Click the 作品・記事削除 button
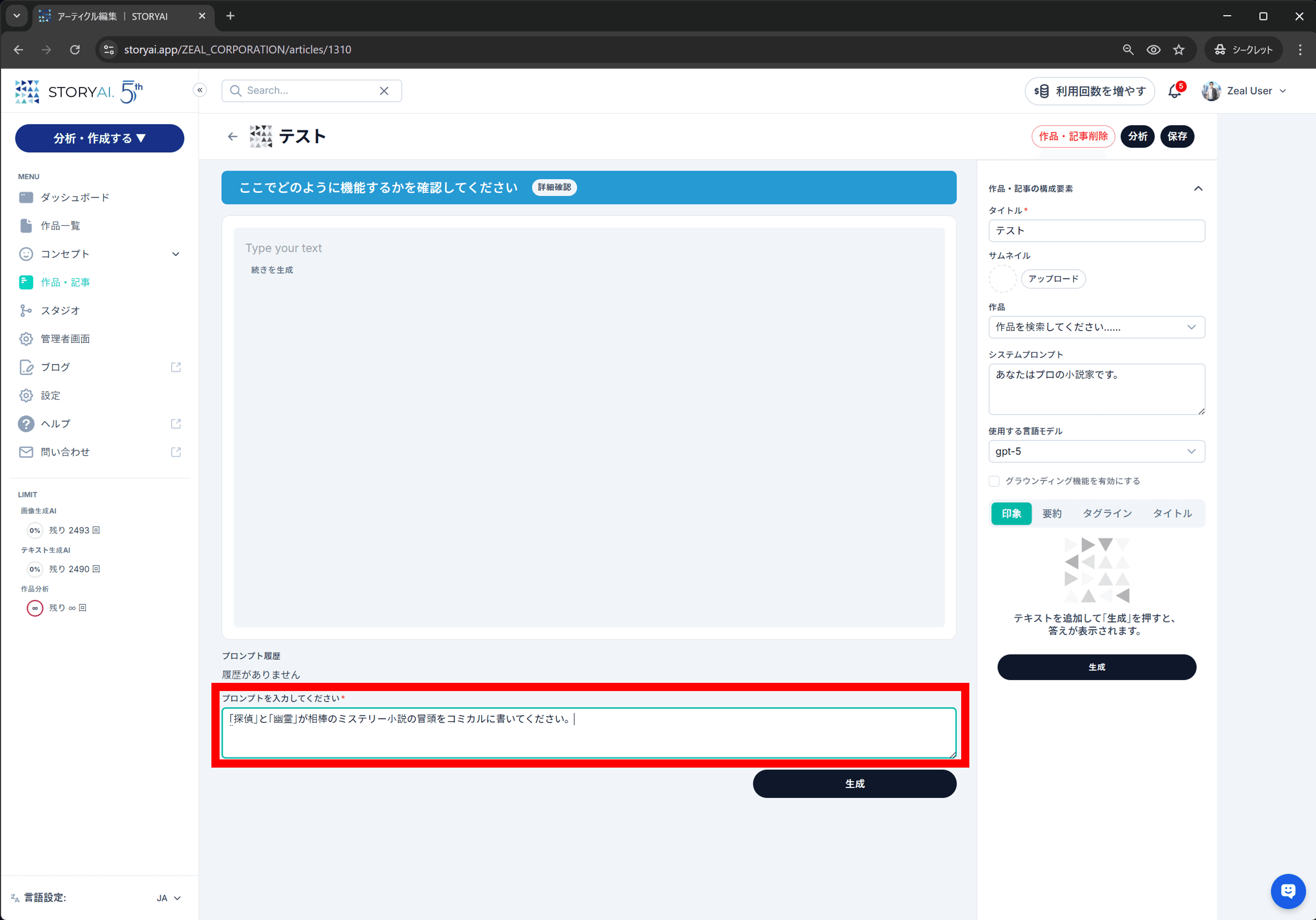This screenshot has width=1316, height=920. tap(1073, 136)
